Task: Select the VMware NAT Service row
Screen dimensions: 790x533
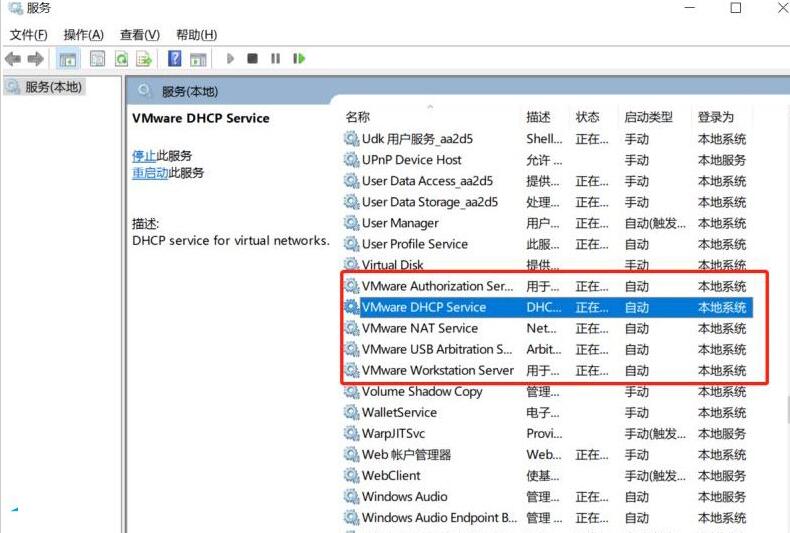Action: point(548,328)
